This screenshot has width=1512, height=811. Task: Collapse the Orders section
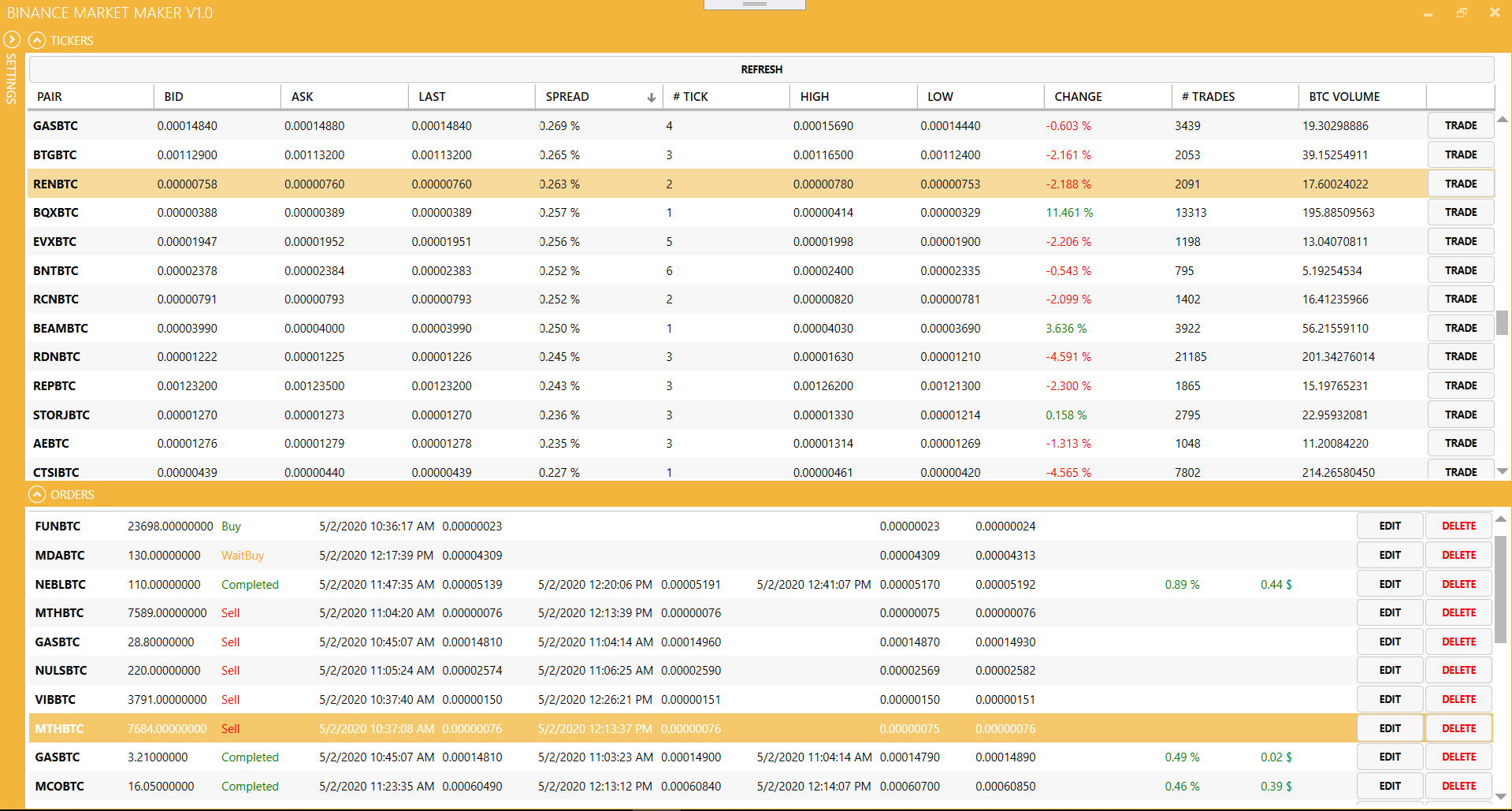click(x=37, y=494)
